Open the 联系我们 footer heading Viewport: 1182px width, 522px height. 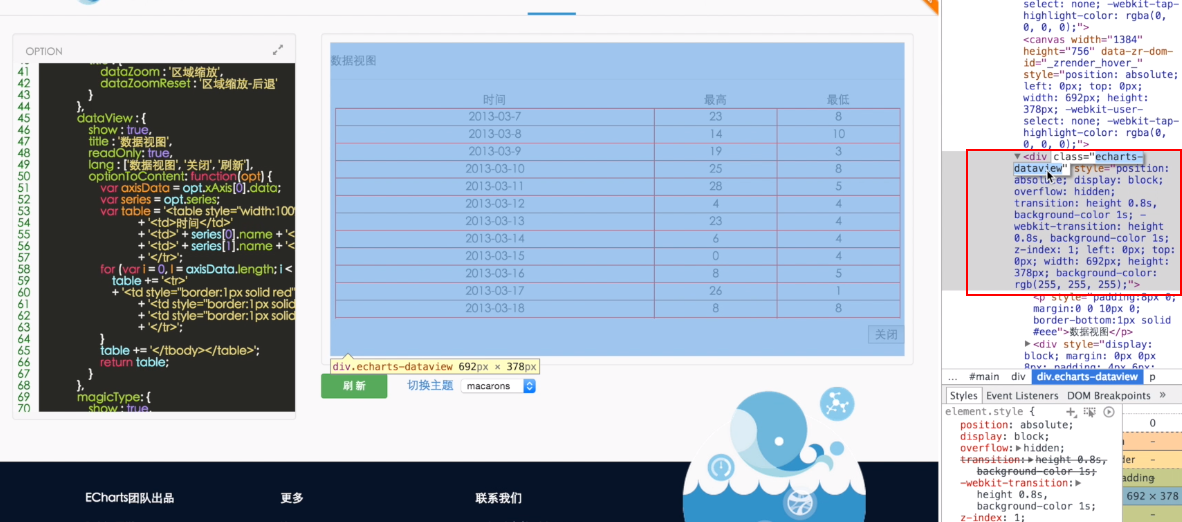(498, 498)
